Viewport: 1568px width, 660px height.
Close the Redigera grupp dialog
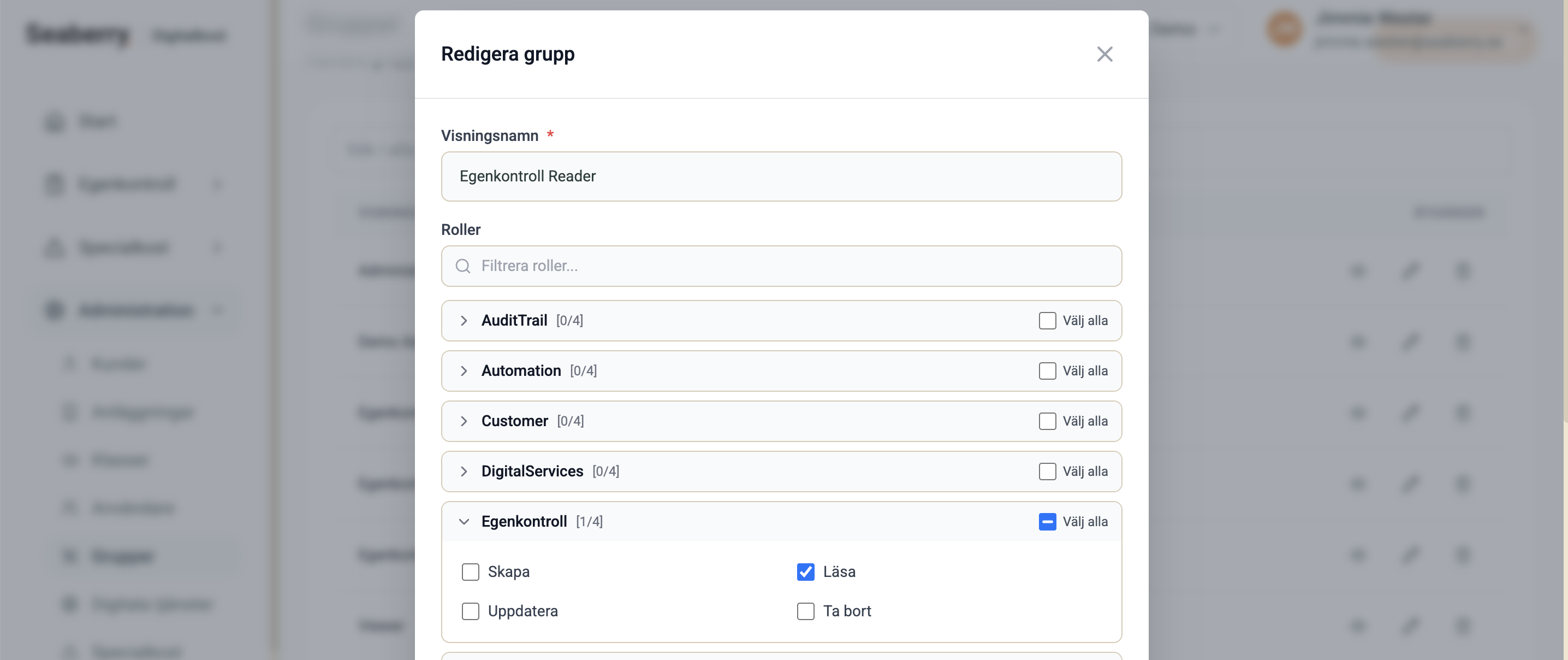(1104, 54)
